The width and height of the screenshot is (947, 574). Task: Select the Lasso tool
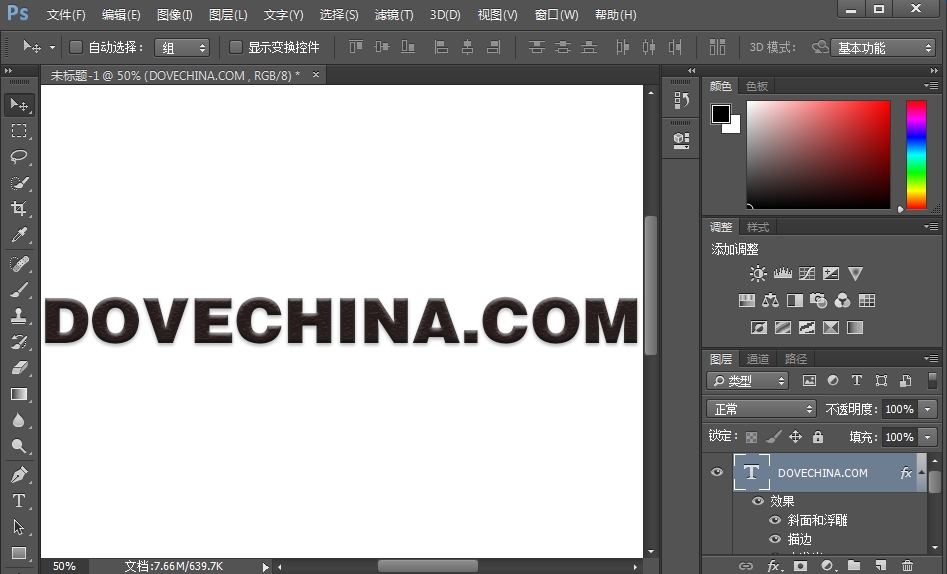click(19, 157)
